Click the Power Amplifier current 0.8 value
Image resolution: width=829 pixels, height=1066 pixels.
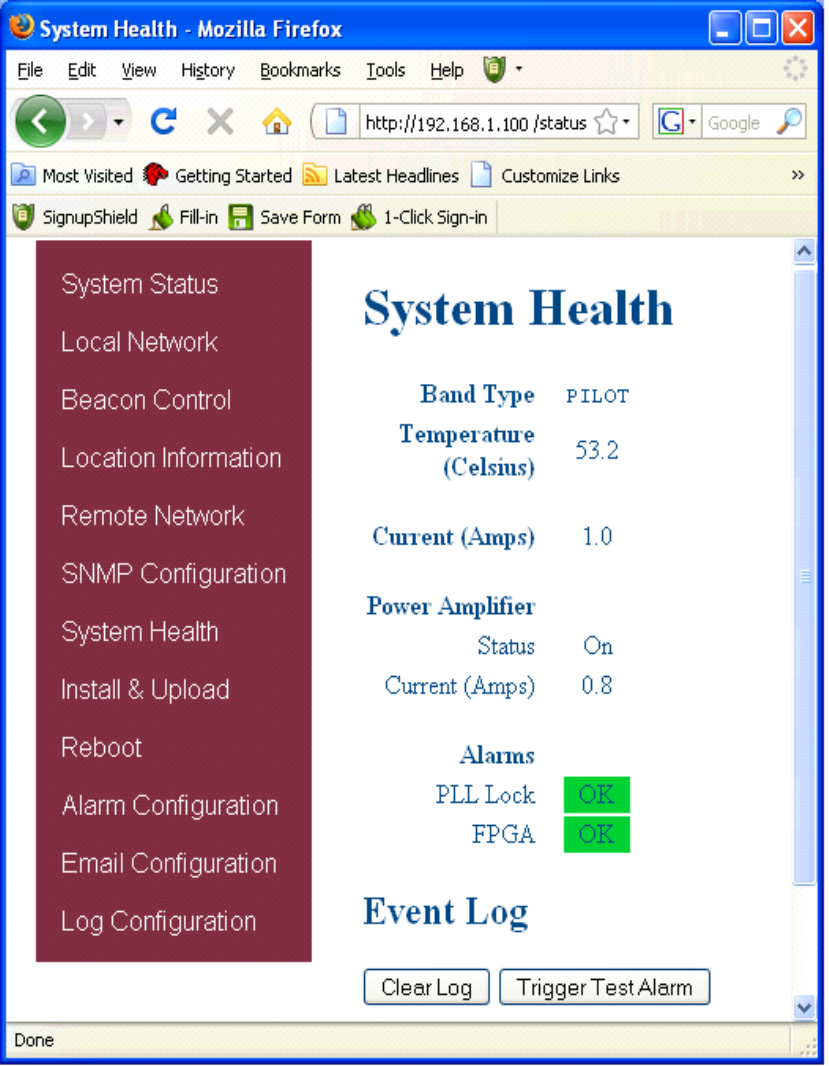[596, 685]
